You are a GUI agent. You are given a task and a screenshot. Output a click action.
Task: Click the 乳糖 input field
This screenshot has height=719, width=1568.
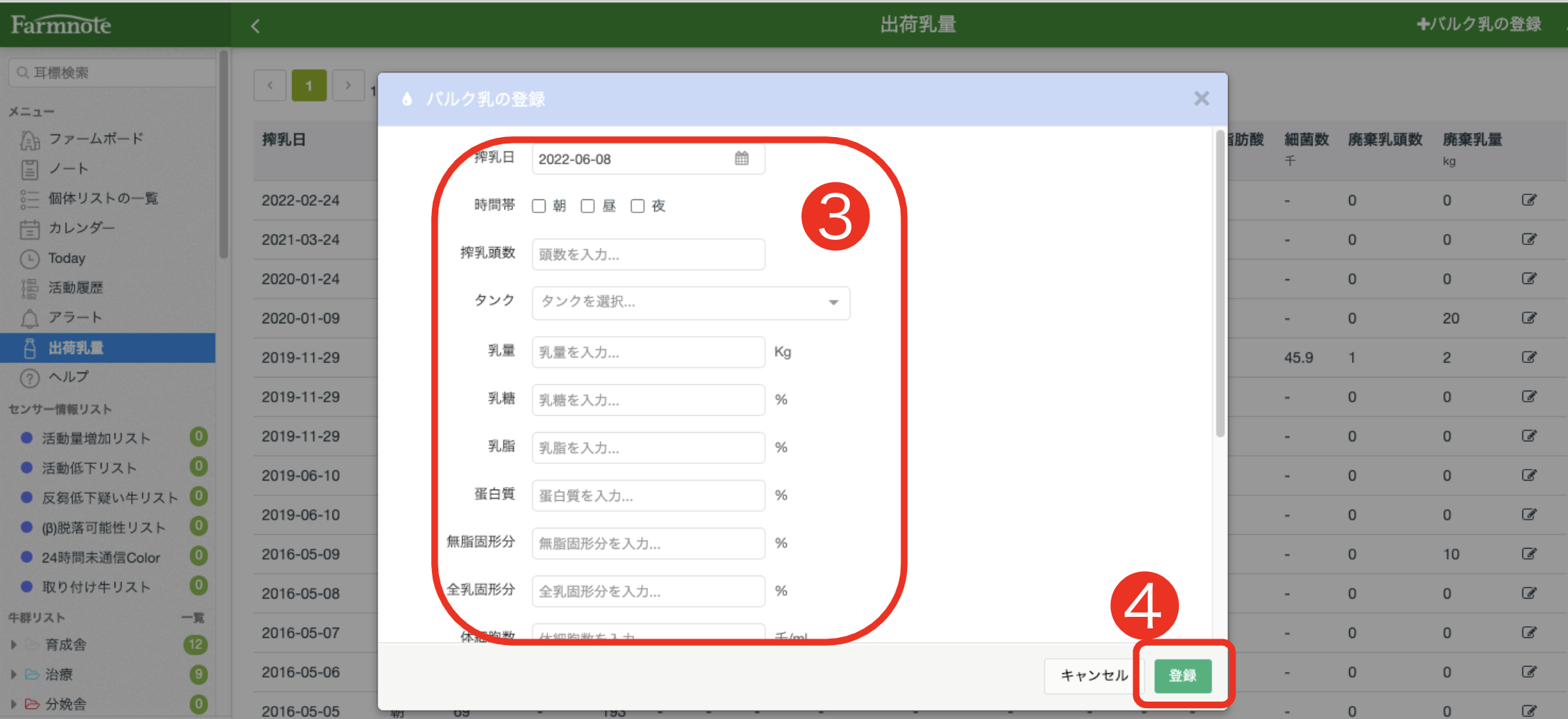click(x=649, y=400)
